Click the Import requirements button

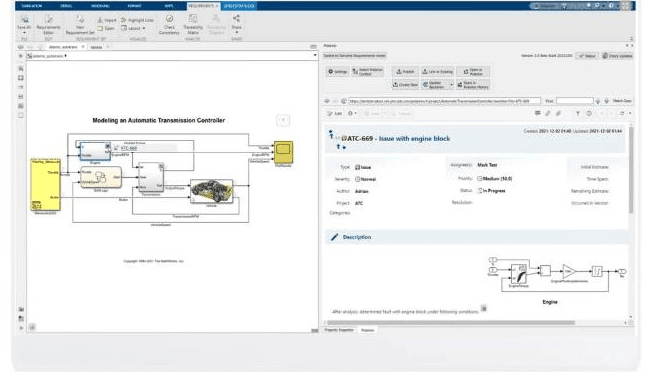[x=107, y=20]
